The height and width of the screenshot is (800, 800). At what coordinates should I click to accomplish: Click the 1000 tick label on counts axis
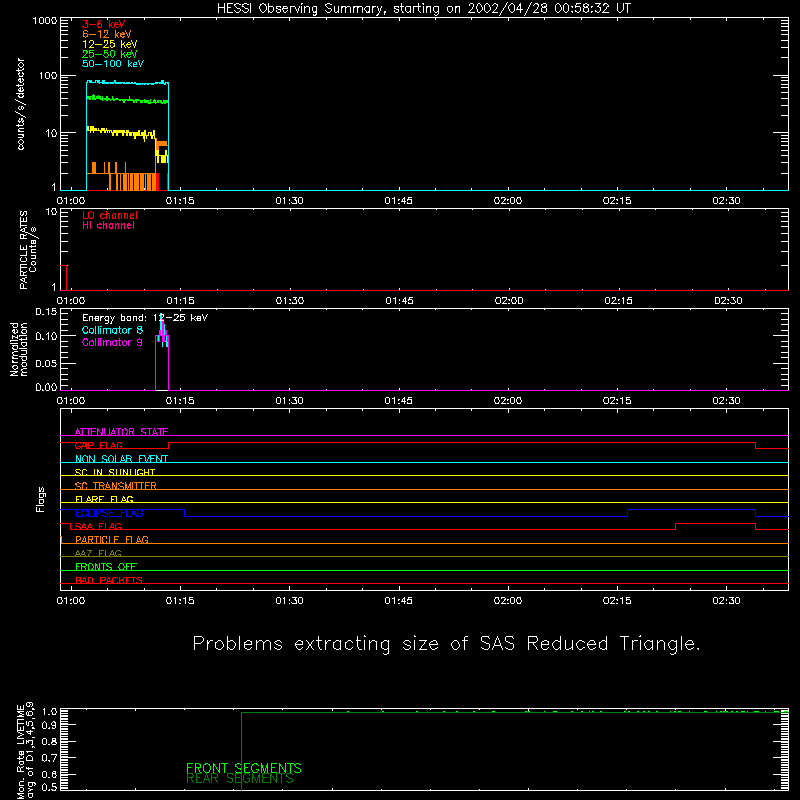click(45, 21)
